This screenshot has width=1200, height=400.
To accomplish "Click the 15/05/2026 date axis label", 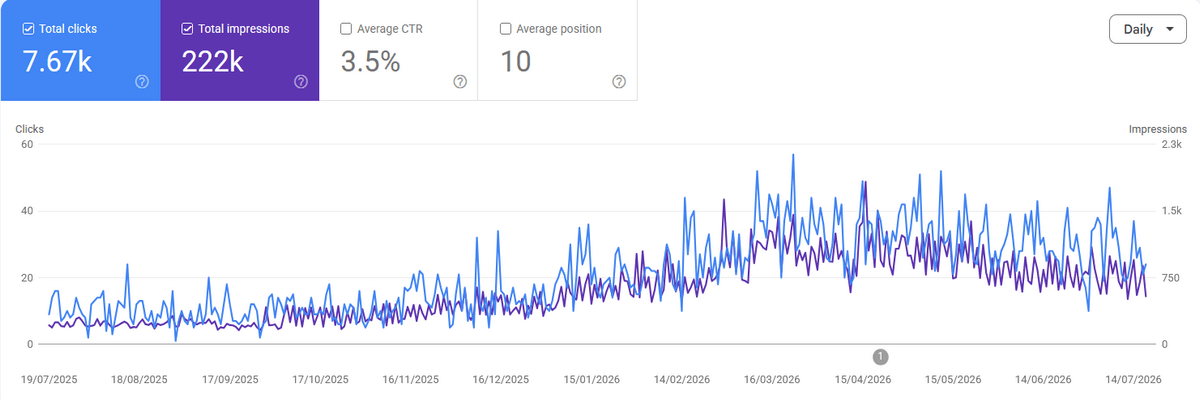I will click(953, 380).
